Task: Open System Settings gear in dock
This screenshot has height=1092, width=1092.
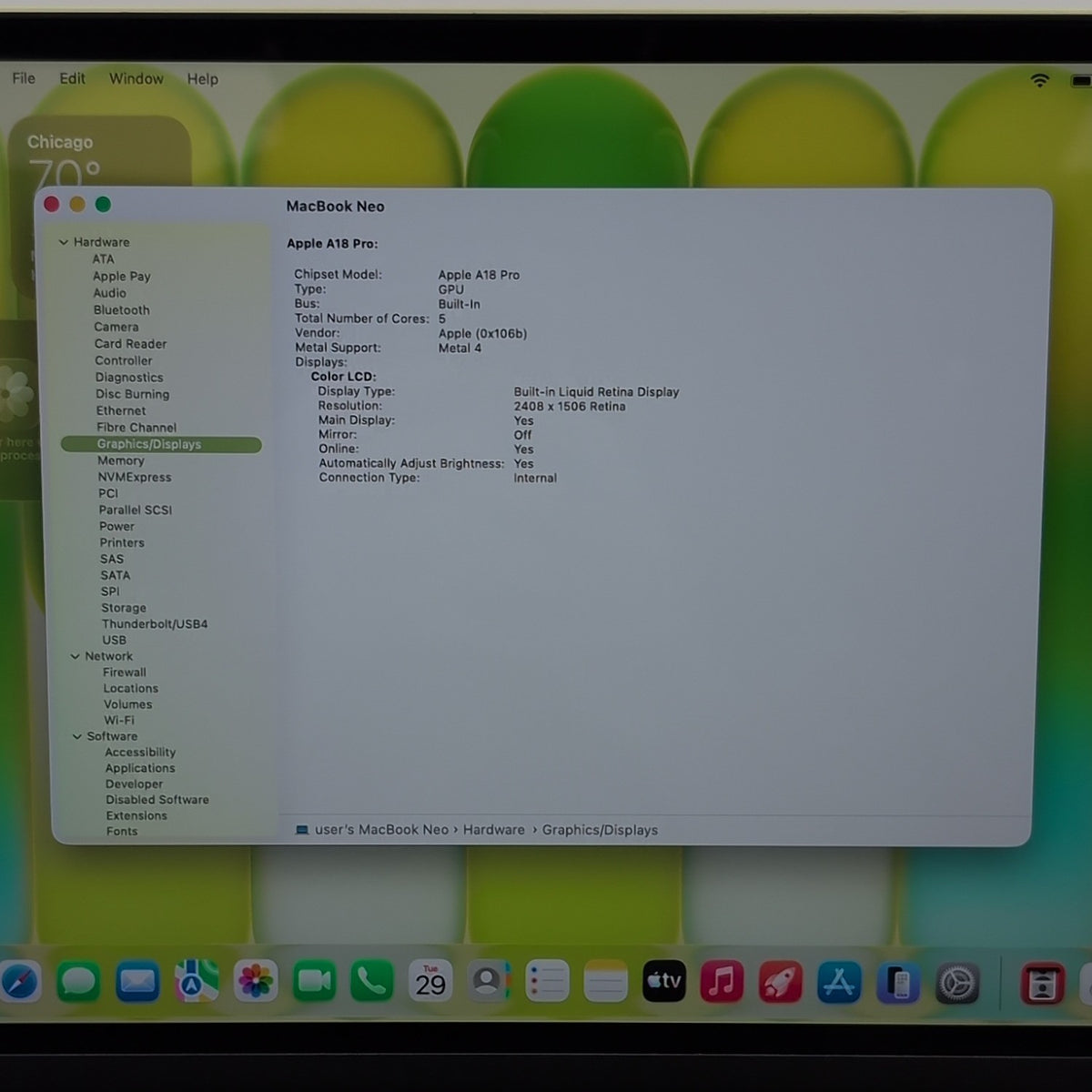Action: (957, 982)
